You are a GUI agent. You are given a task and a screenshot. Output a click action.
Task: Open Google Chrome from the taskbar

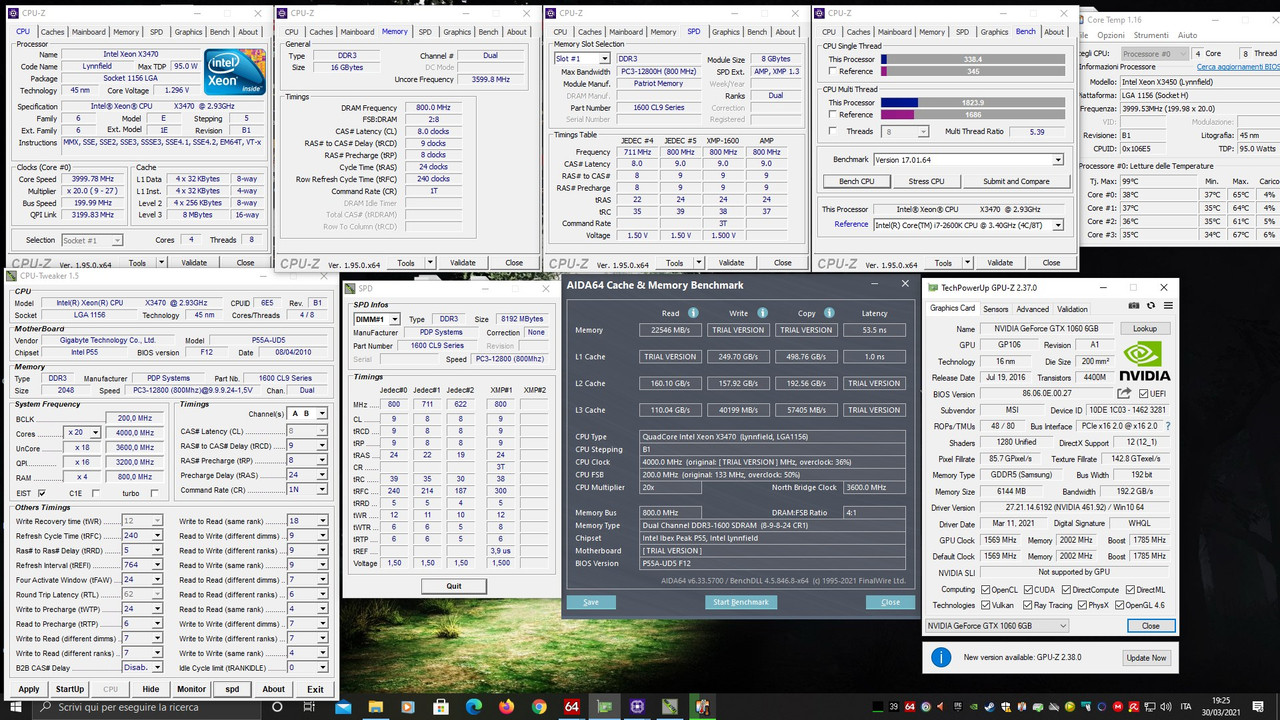click(x=539, y=707)
